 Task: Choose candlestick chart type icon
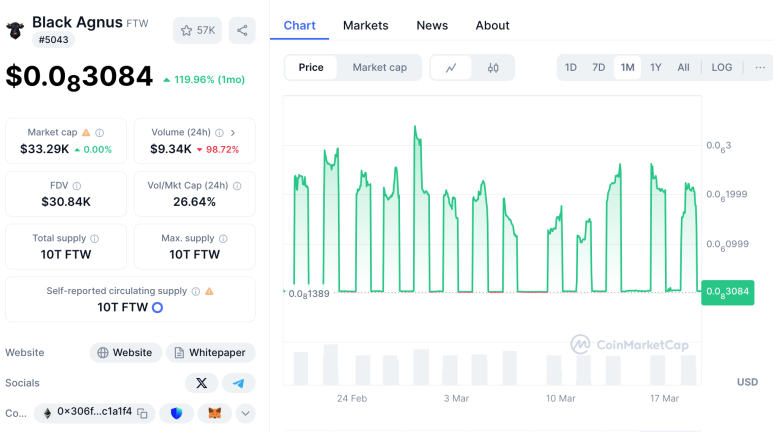(x=493, y=68)
